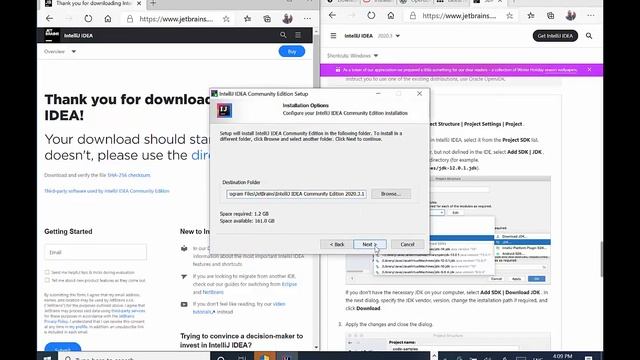The height and width of the screenshot is (360, 640).
Task: Open the taskbar clock showing 4:09 PM
Action: (562, 356)
